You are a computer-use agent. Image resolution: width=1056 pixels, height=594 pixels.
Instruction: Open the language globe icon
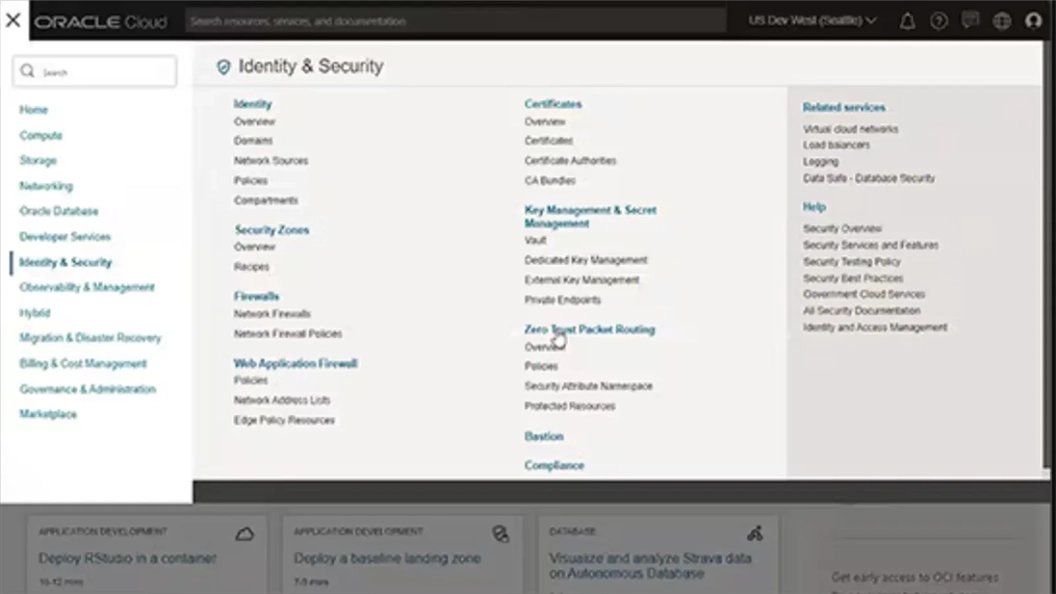1001,22
